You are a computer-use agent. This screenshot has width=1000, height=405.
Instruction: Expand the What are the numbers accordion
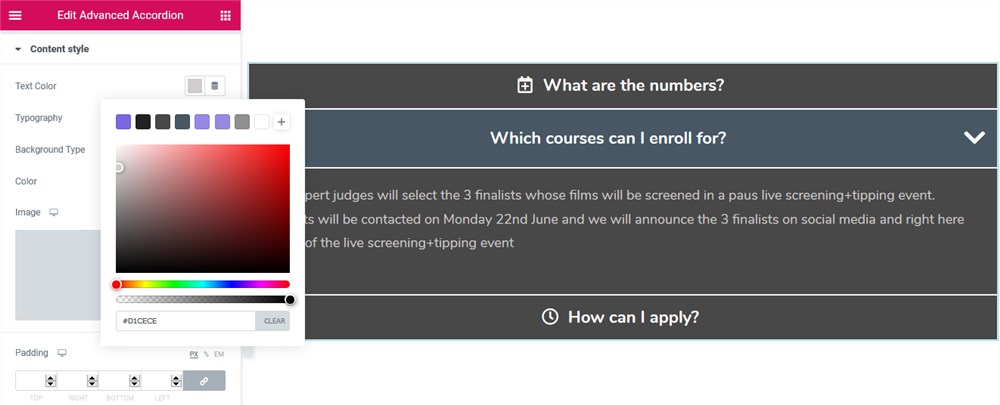click(x=622, y=85)
